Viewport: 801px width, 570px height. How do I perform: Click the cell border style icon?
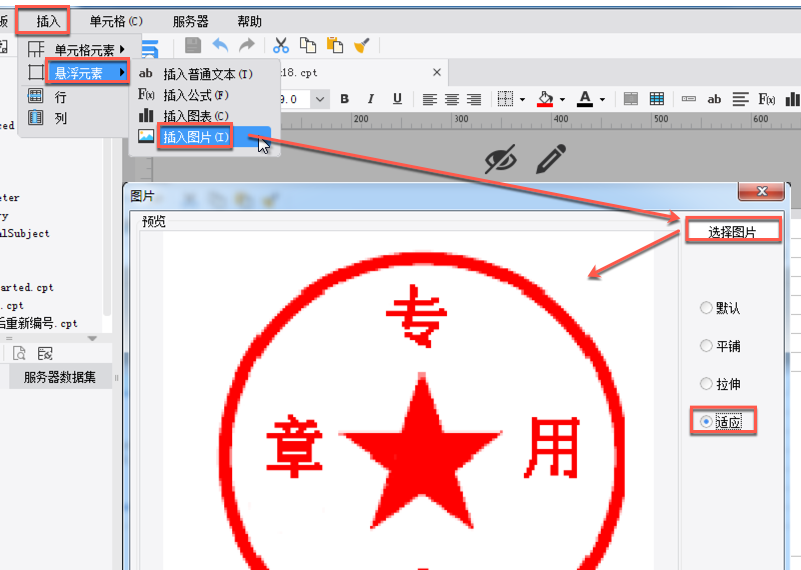click(x=505, y=99)
